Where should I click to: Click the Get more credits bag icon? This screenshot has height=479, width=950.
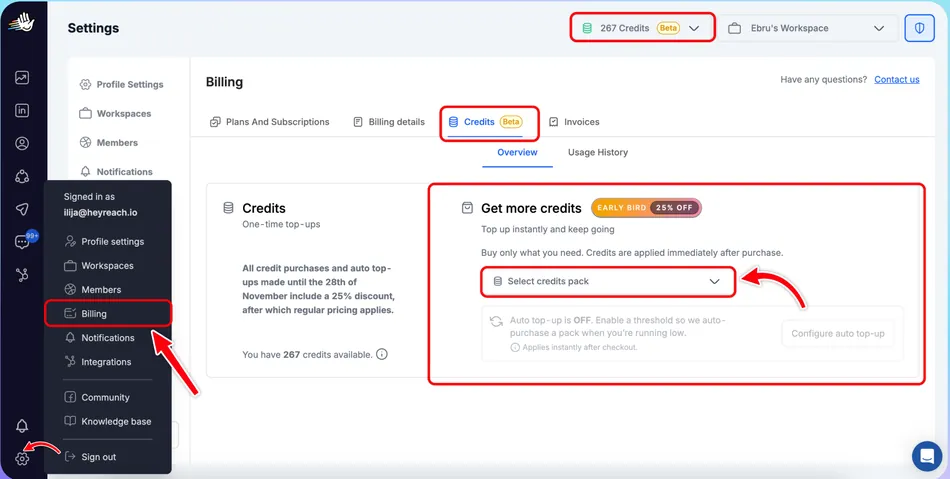(467, 208)
